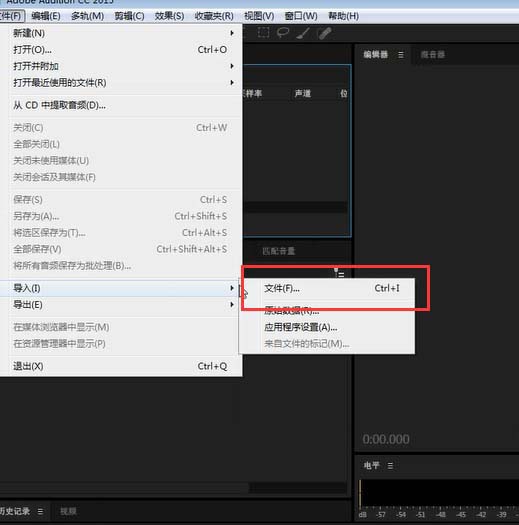Choose 打开(O)... from the File menu
Viewport: 519px width, 525px height.
click(121, 50)
